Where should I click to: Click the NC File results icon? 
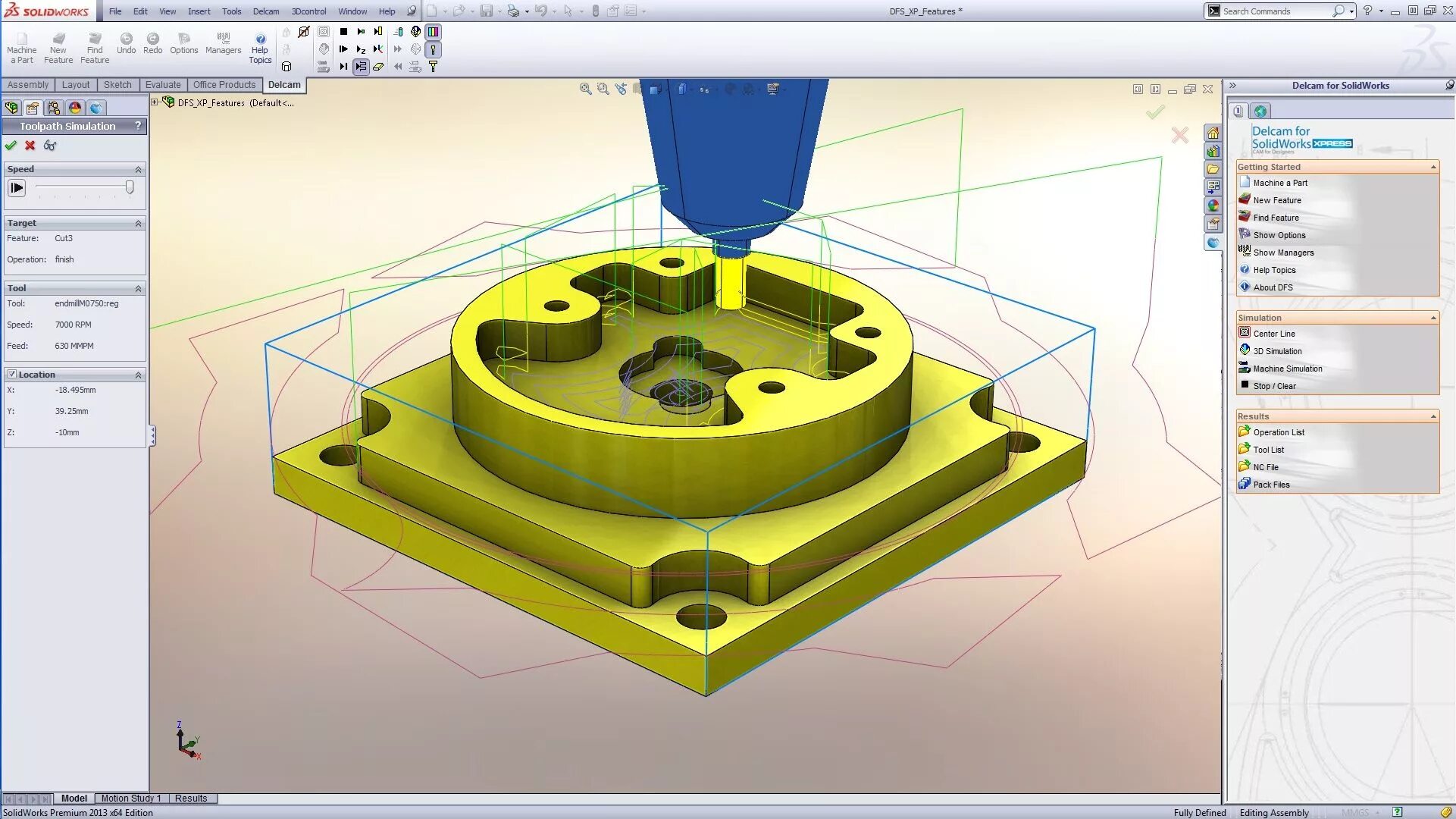1243,466
